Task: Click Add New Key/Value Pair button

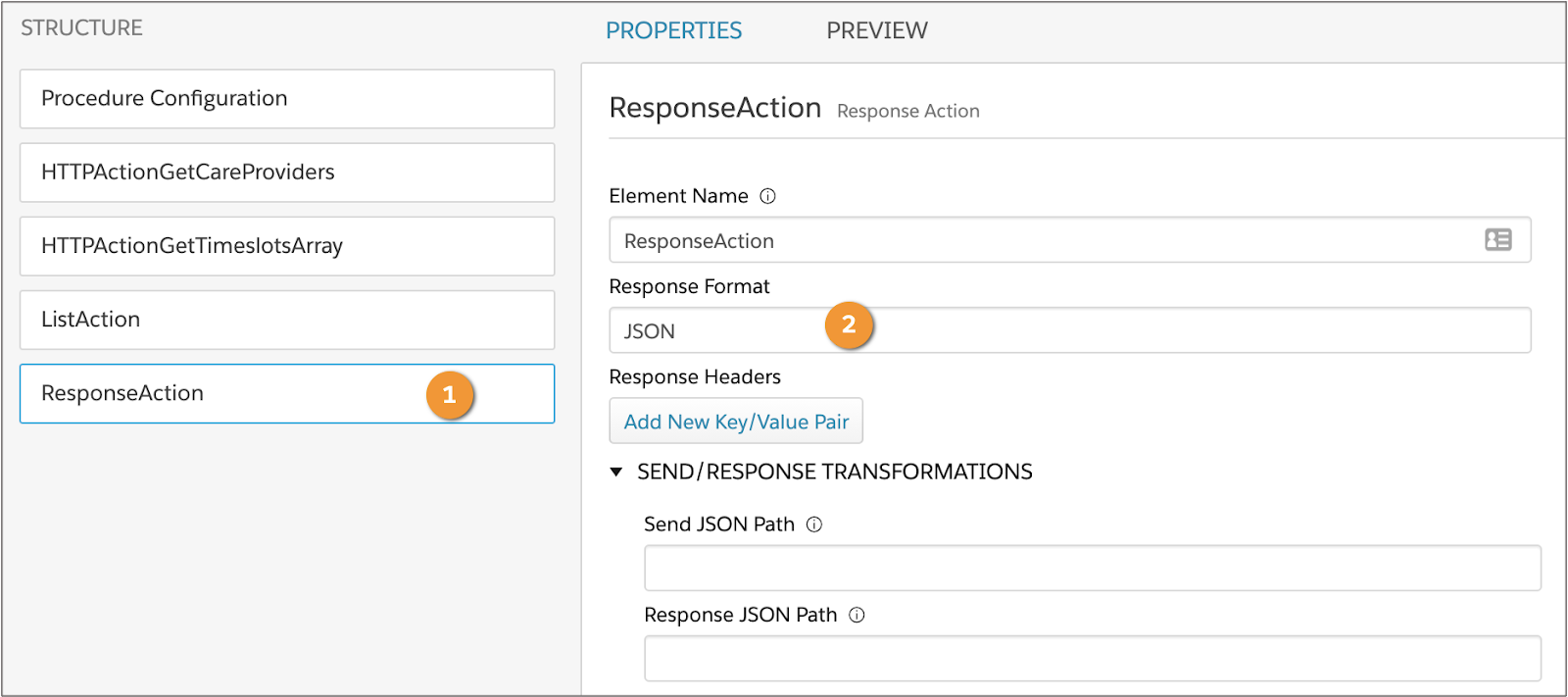Action: pos(736,422)
